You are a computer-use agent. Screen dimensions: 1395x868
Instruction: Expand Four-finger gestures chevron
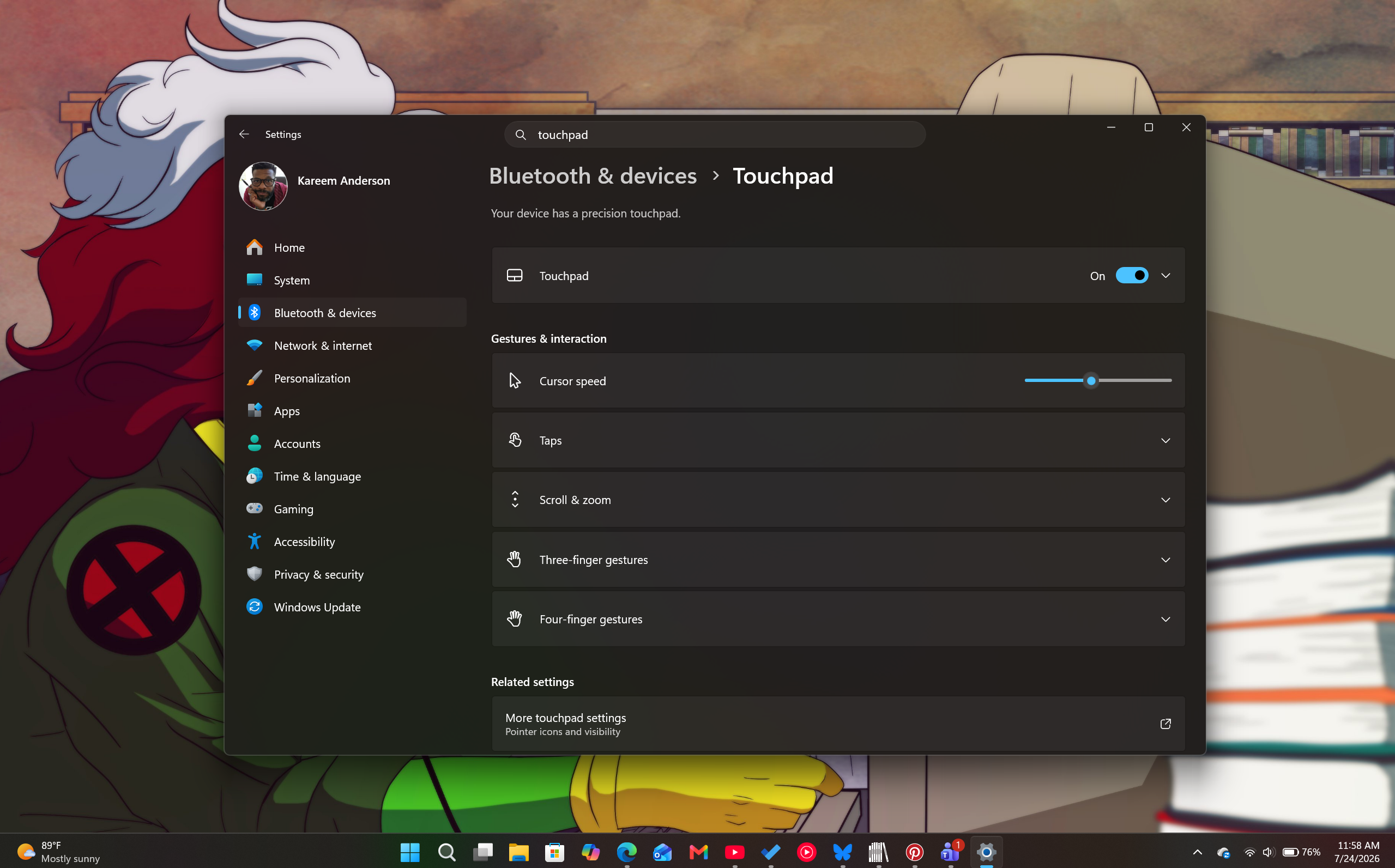(1165, 619)
